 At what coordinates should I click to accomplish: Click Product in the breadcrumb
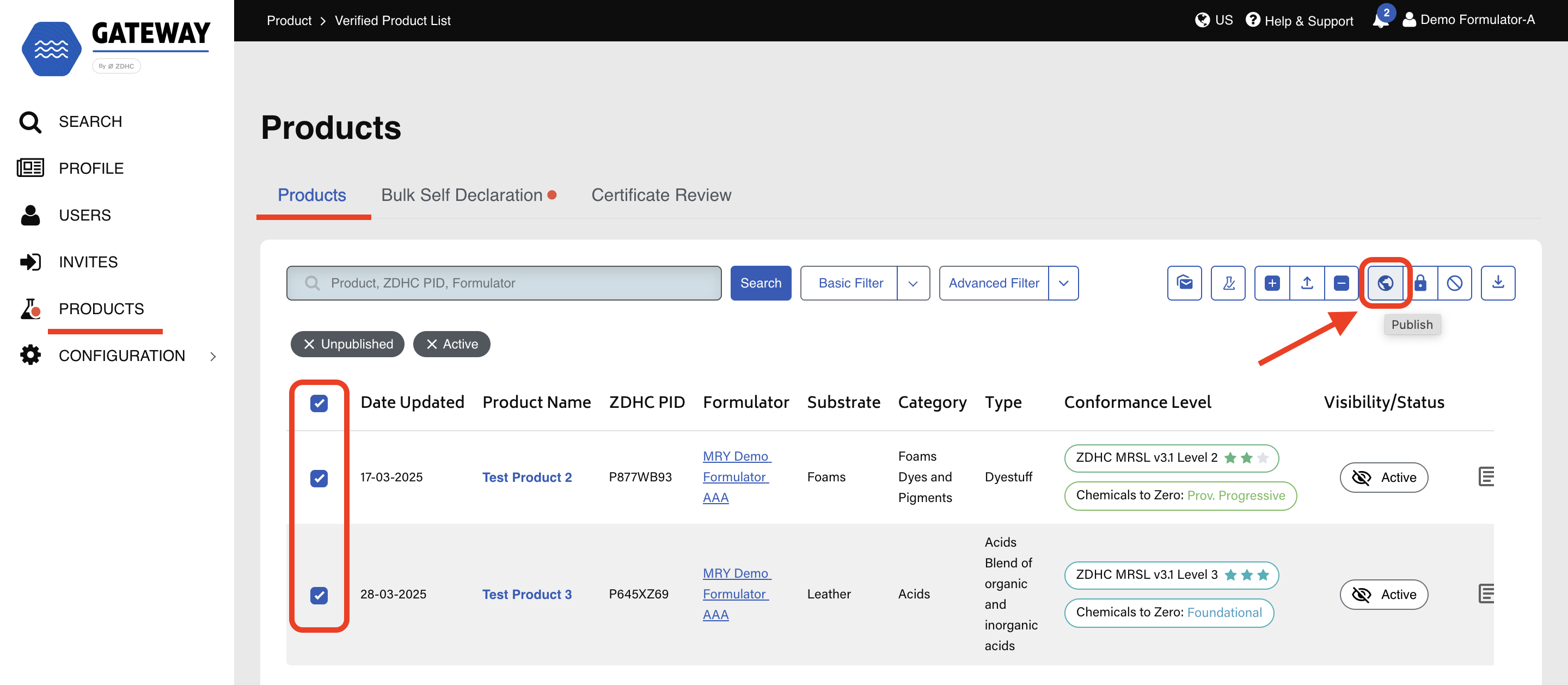click(x=289, y=20)
